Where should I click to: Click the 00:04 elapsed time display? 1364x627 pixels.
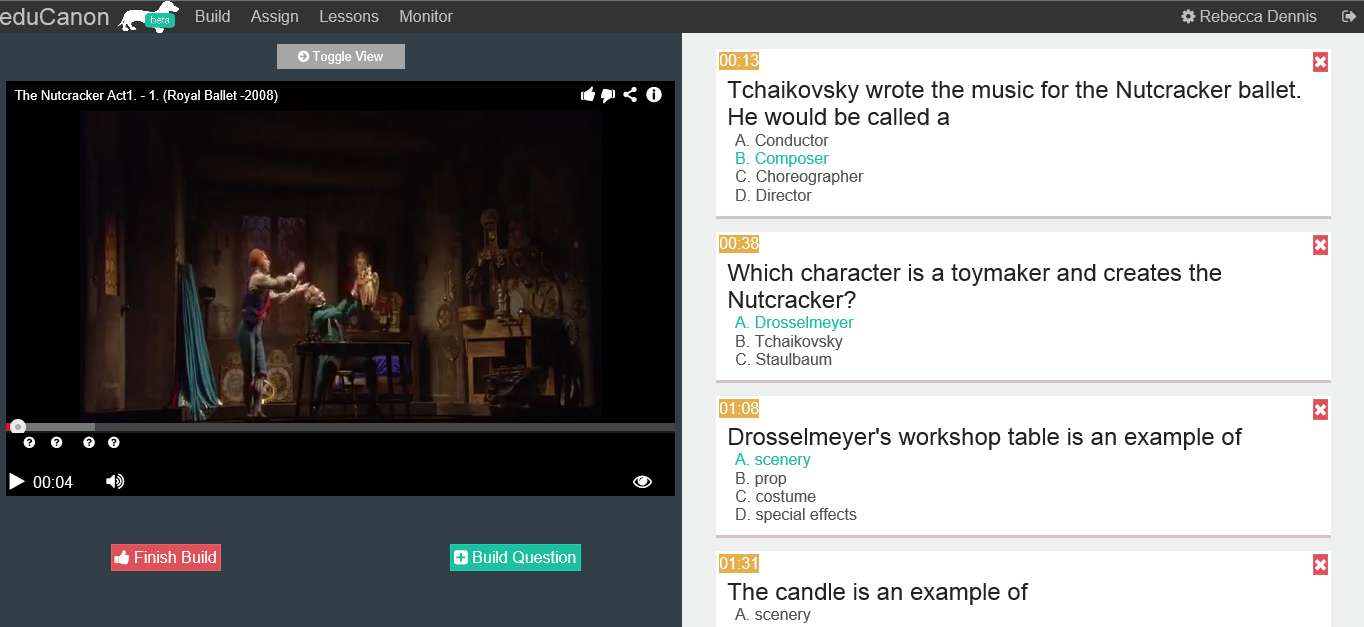53,482
